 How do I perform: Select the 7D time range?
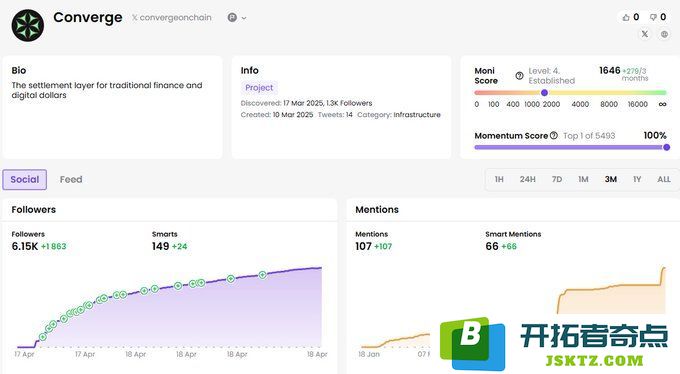point(557,179)
